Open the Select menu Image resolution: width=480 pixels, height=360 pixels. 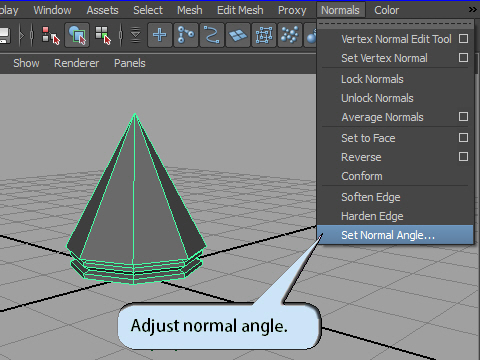[148, 10]
